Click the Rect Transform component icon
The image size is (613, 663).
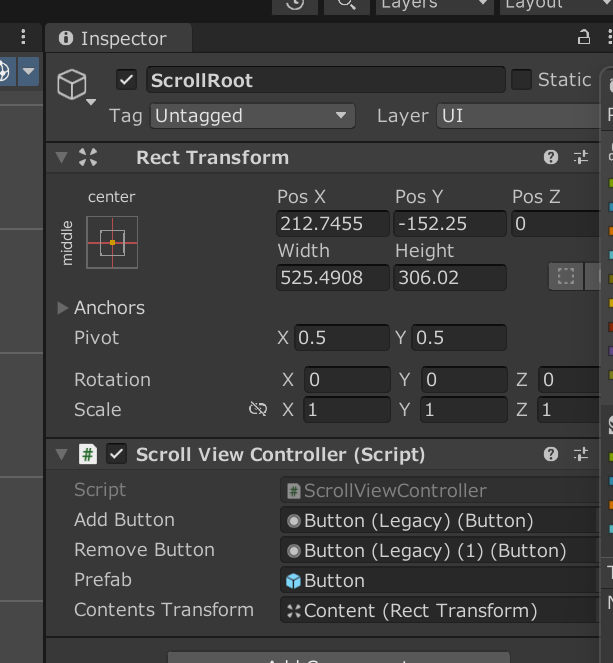click(88, 157)
